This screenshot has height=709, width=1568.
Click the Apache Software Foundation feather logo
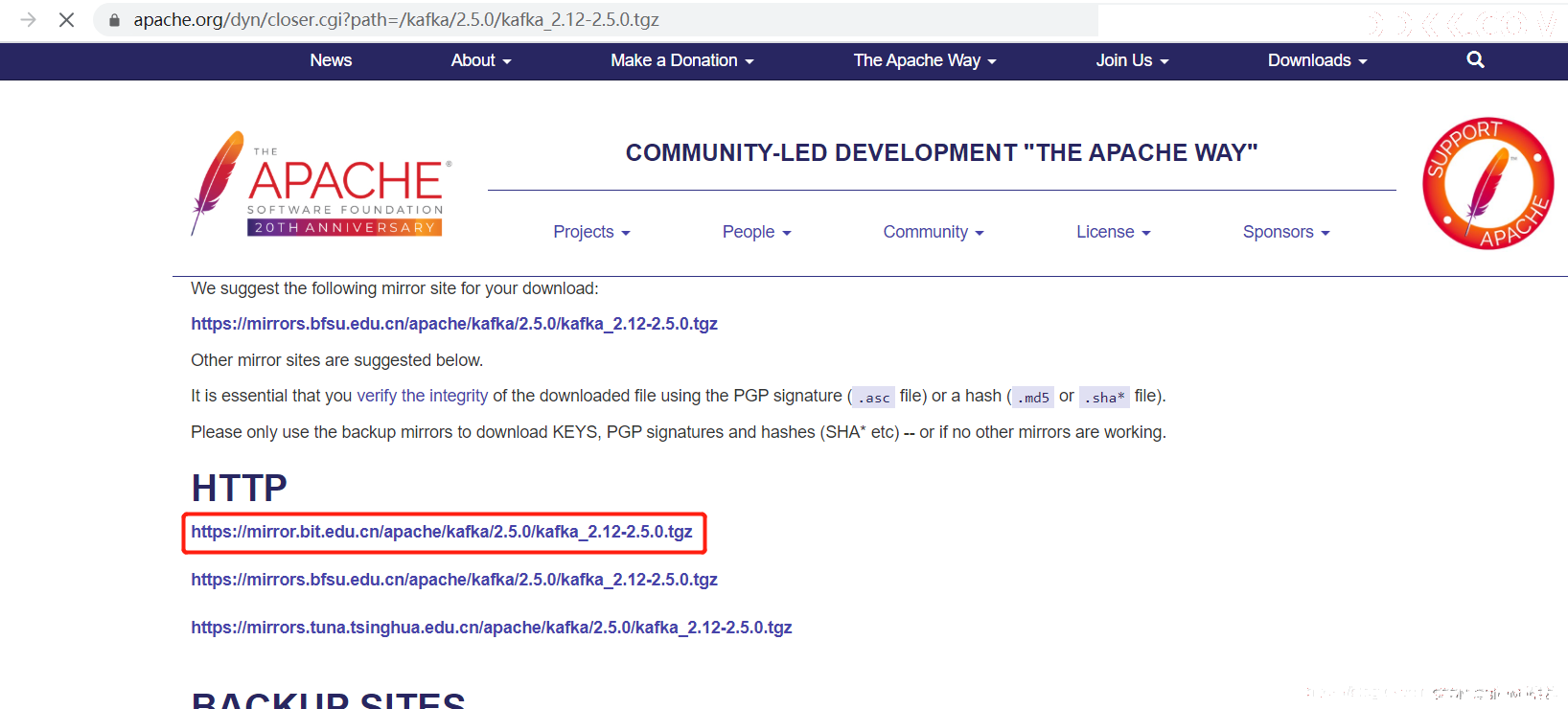(321, 183)
